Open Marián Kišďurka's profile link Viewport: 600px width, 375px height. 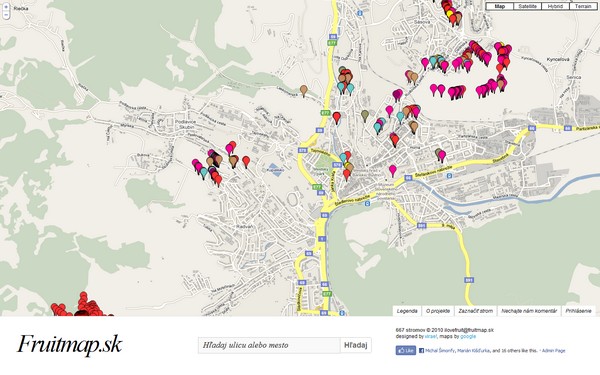[473, 351]
